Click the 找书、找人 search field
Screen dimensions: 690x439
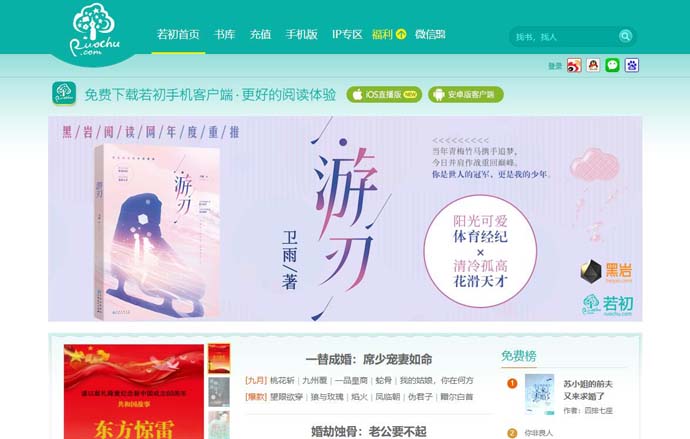(x=565, y=37)
